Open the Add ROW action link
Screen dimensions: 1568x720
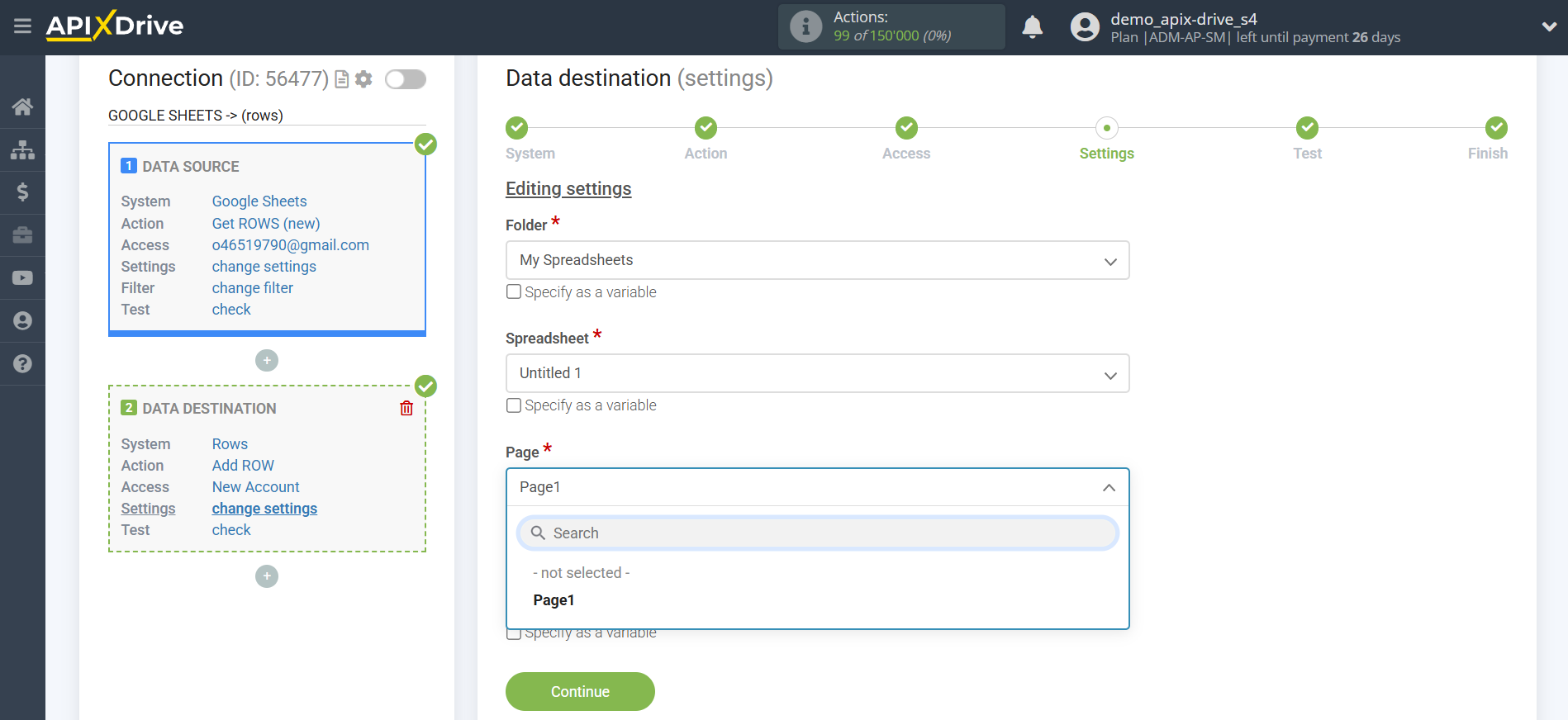[243, 466]
